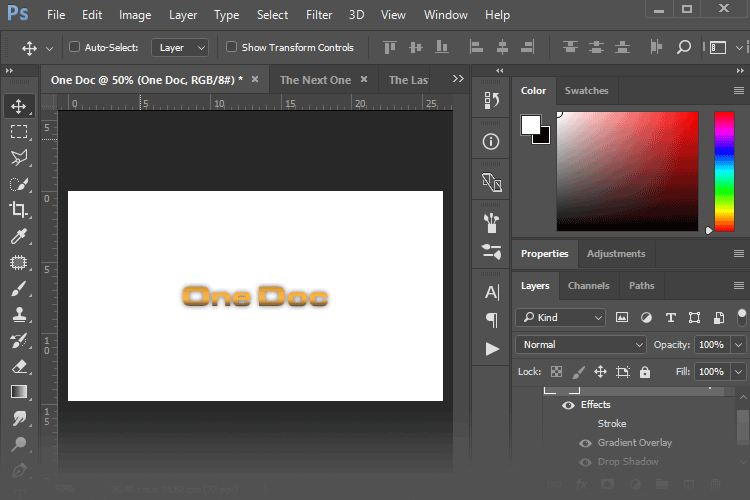Align left edges in options bar

point(476,47)
